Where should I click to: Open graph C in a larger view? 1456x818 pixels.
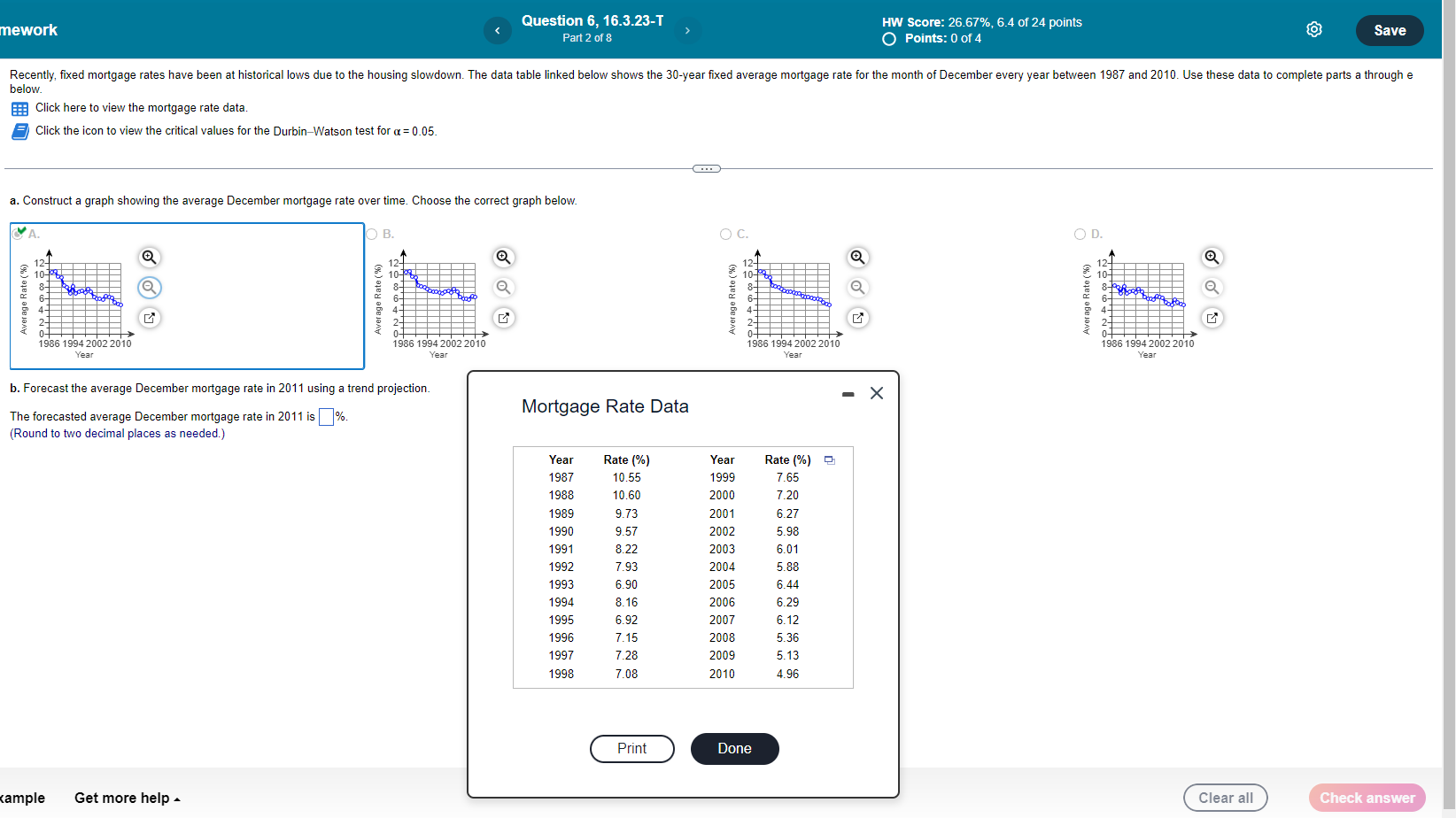click(857, 318)
